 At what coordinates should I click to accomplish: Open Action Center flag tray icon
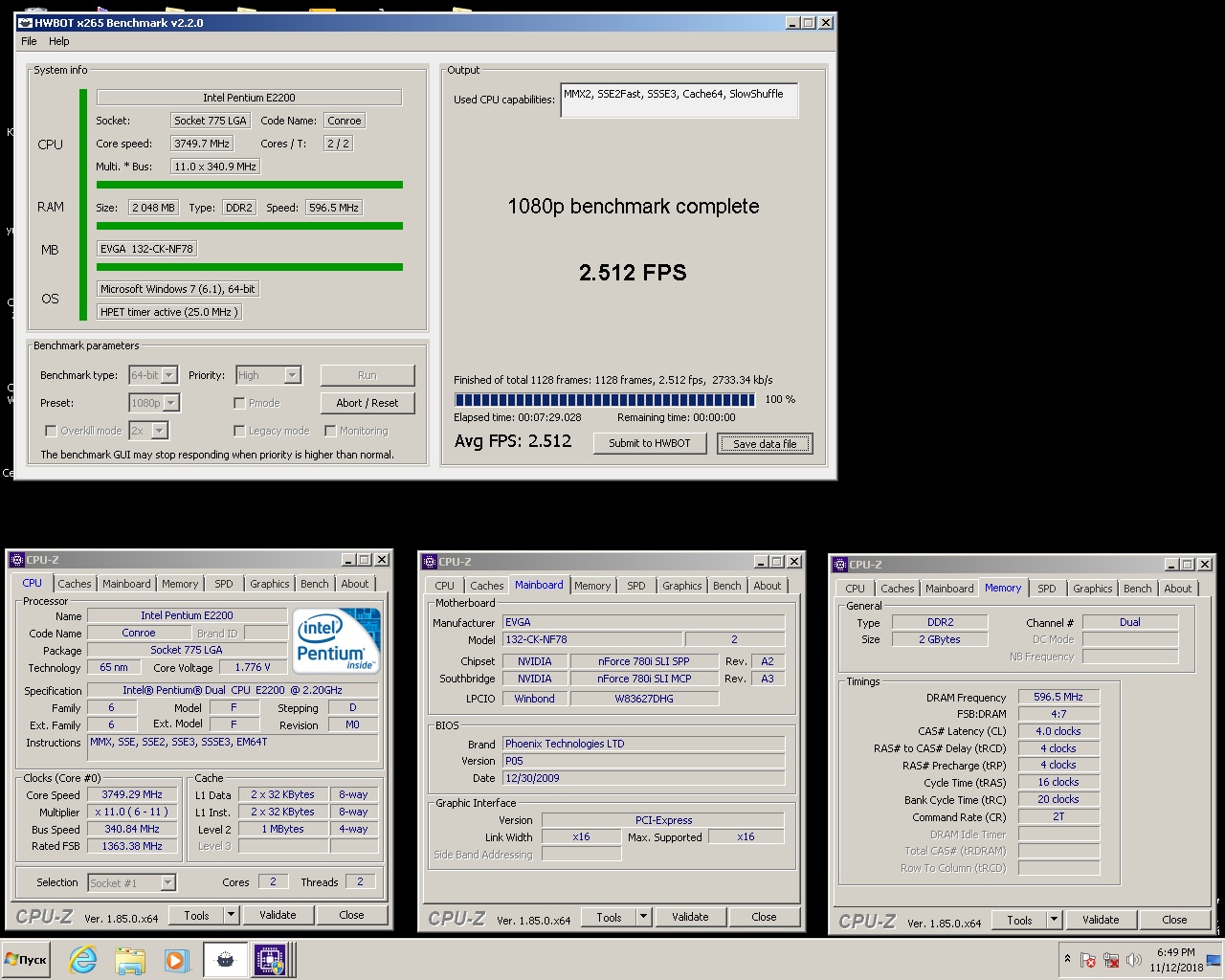(x=1088, y=960)
